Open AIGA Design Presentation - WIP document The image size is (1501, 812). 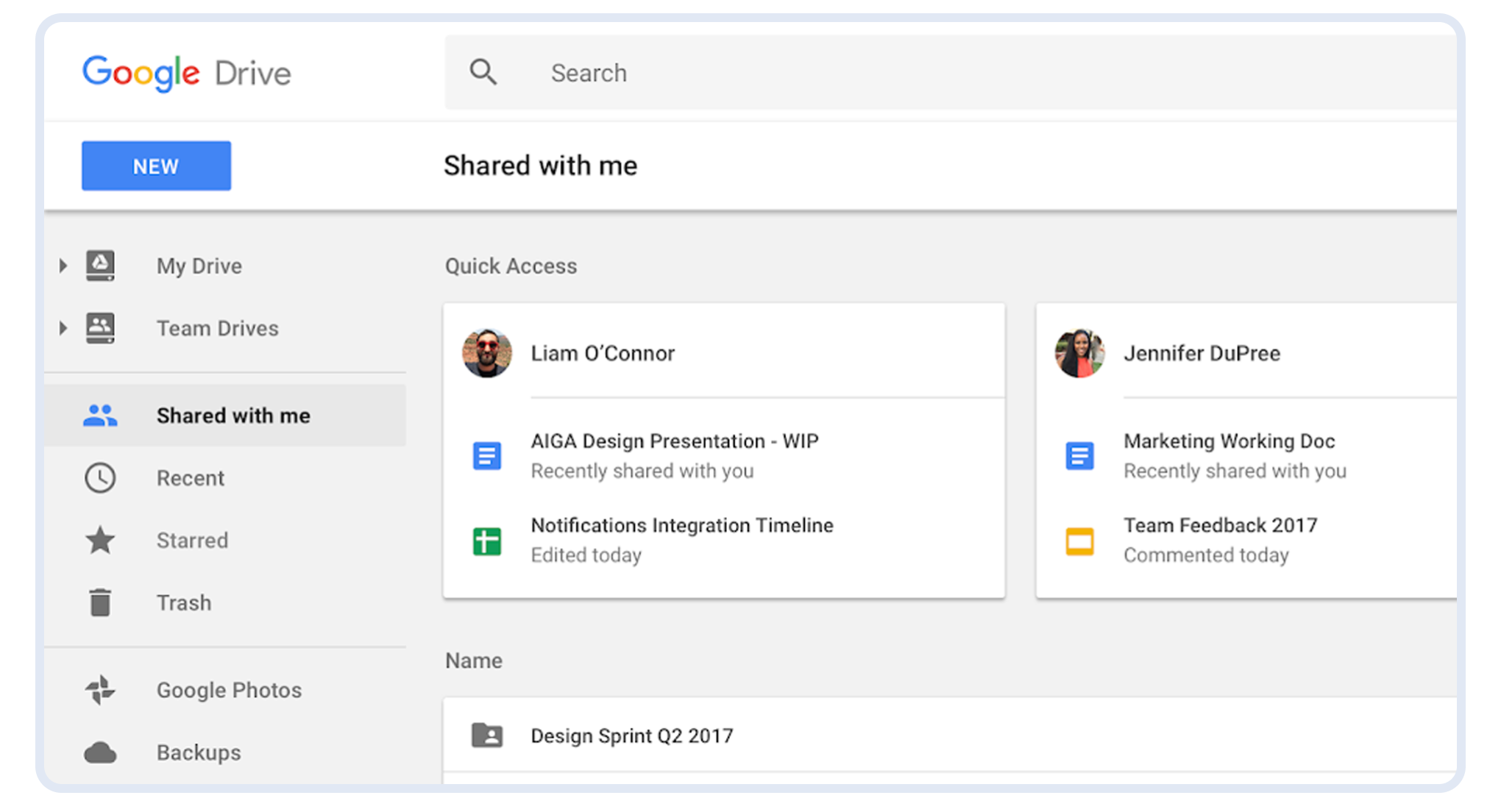pos(674,441)
